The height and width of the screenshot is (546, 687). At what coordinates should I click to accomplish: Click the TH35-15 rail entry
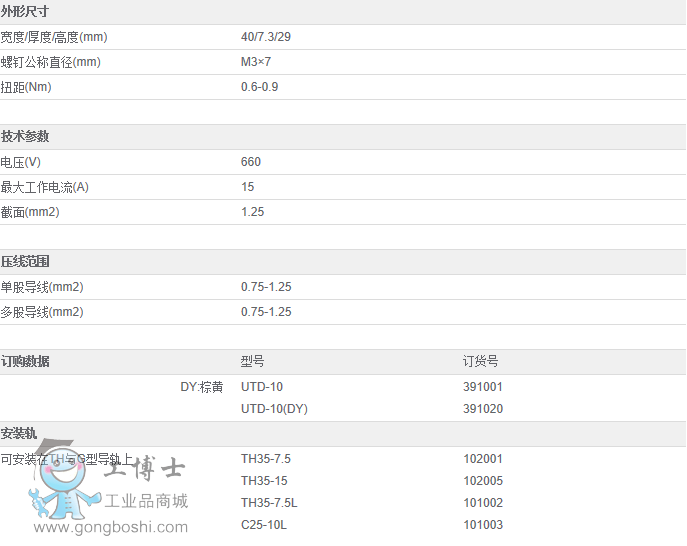264,481
